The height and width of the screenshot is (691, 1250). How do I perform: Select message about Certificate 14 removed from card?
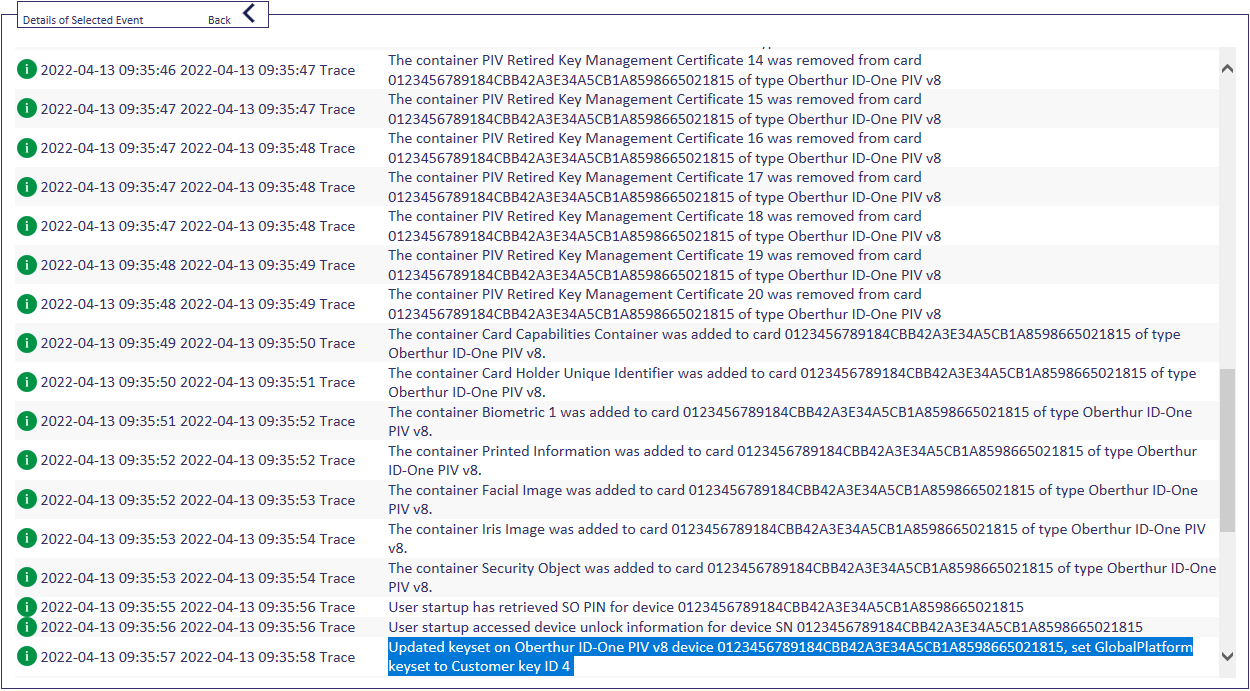[x=664, y=70]
